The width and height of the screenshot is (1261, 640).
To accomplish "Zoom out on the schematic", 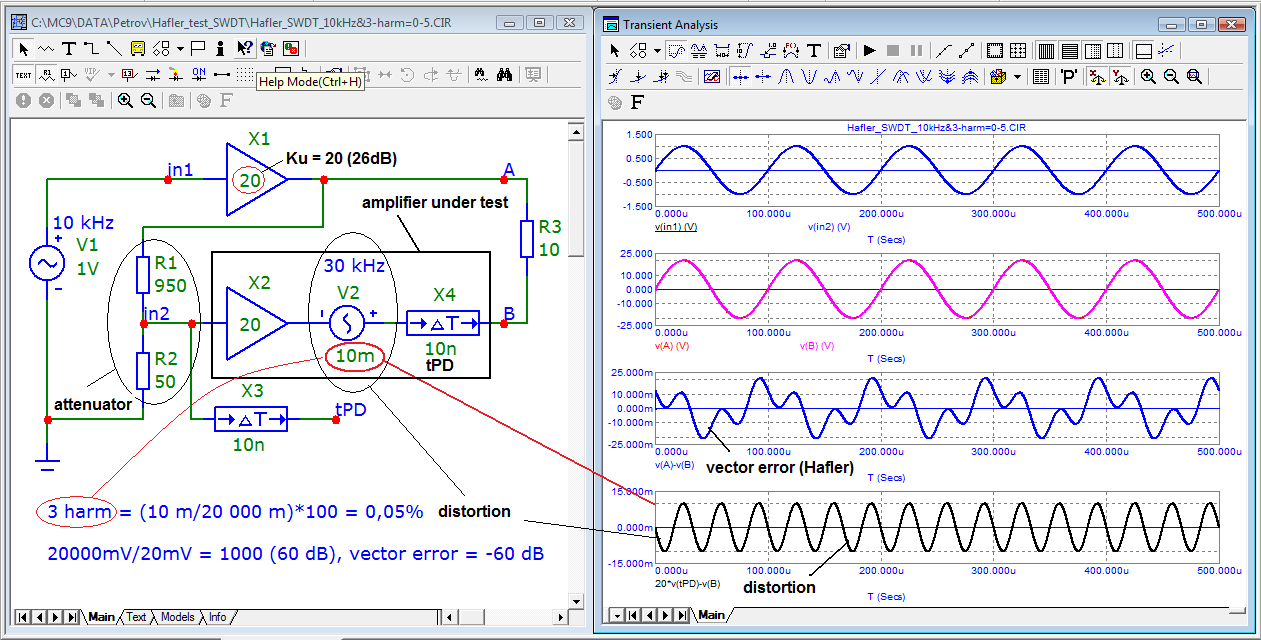I will (x=148, y=100).
